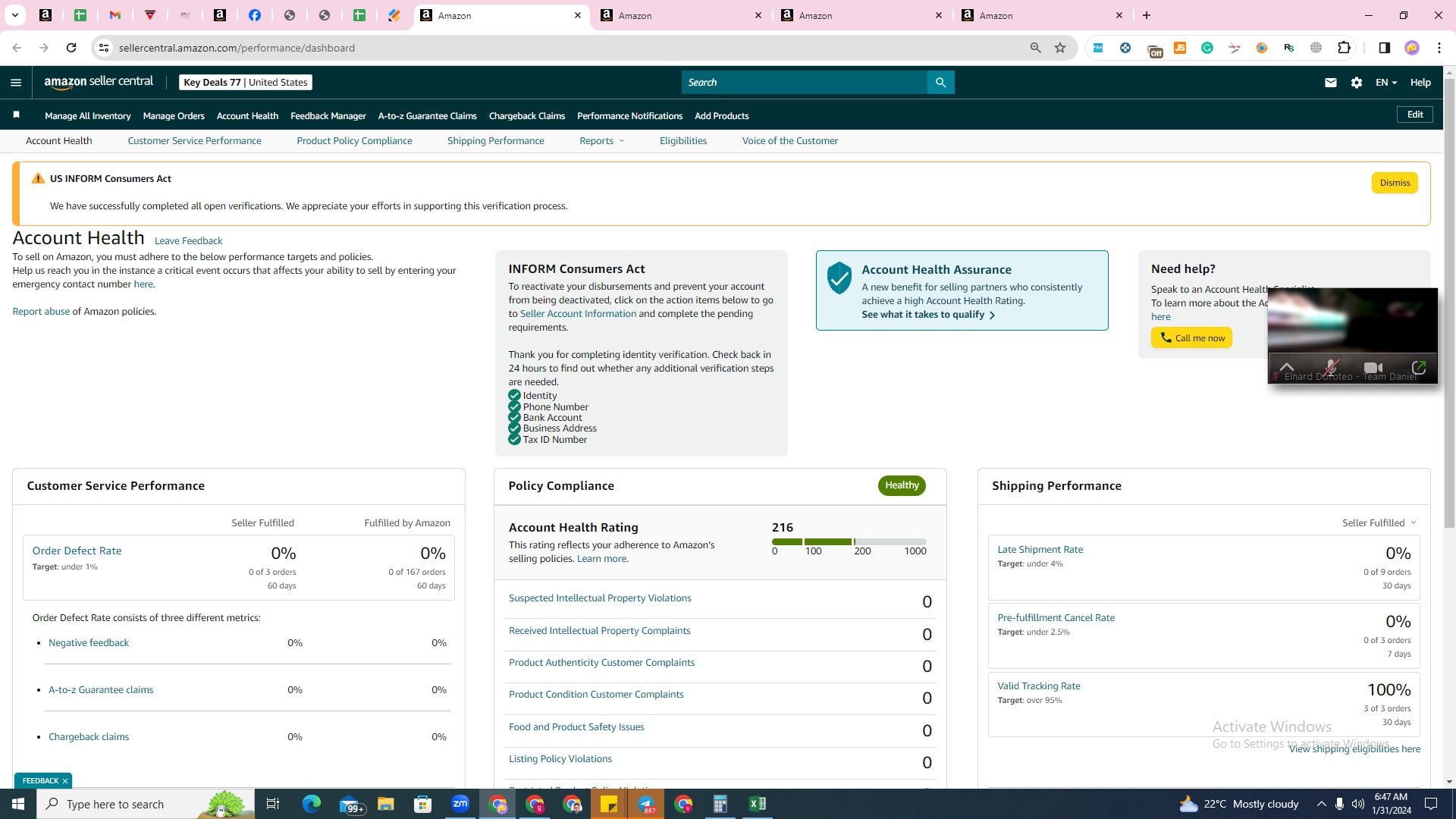Open Feedback Manager in favorites bar
The height and width of the screenshot is (819, 1456).
328,116
